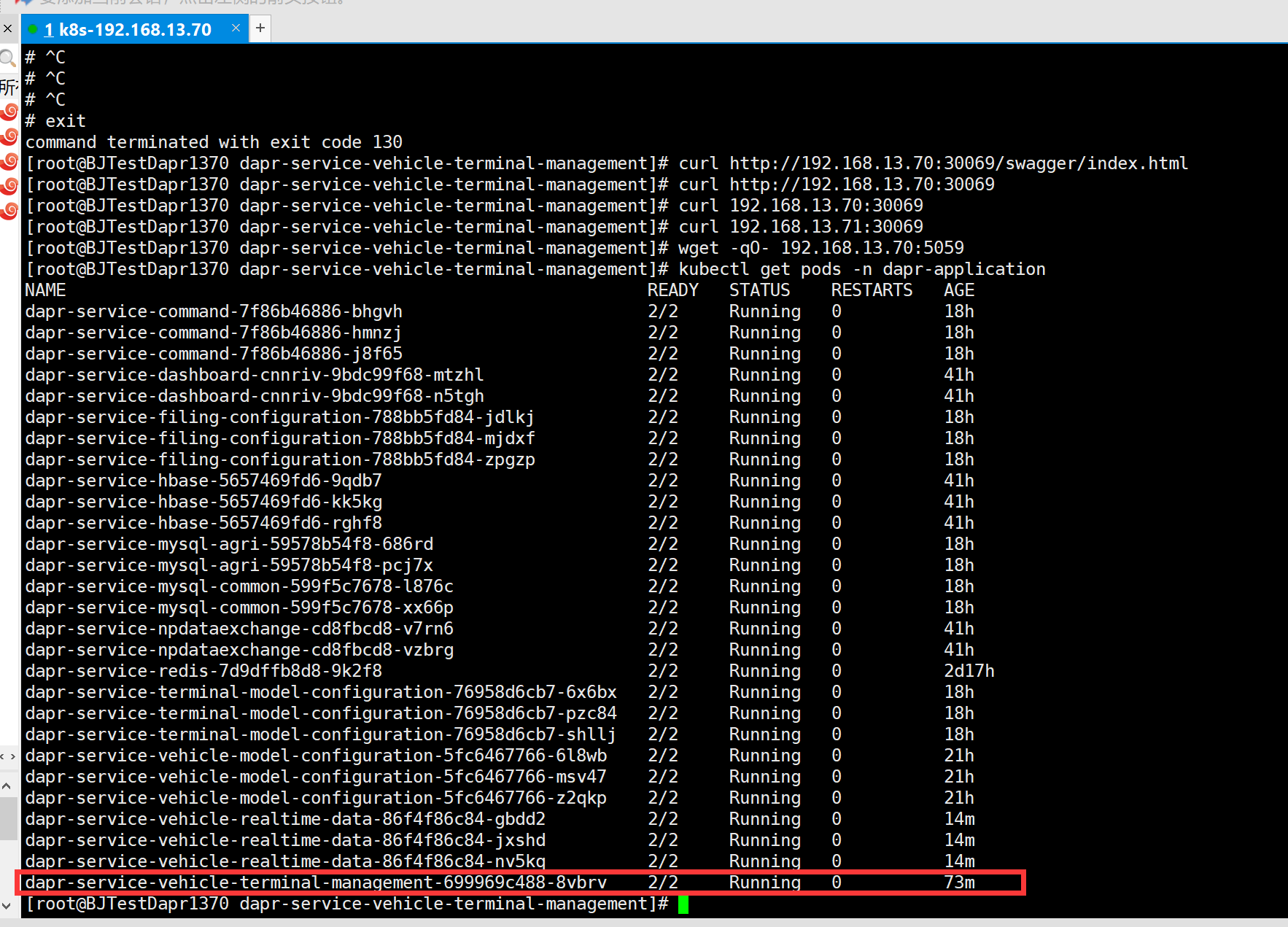This screenshot has width=1288, height=927.
Task: Close the left sidebar with the X button
Action: click(x=7, y=28)
